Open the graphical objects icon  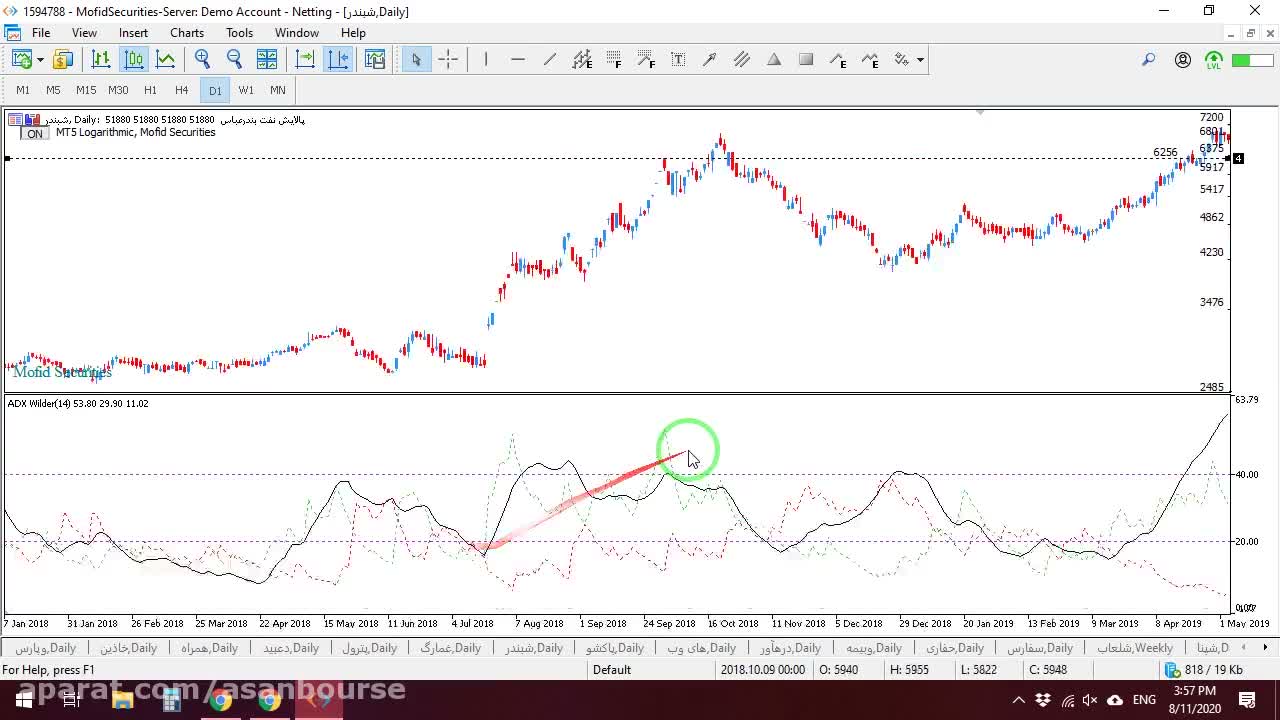(x=902, y=60)
